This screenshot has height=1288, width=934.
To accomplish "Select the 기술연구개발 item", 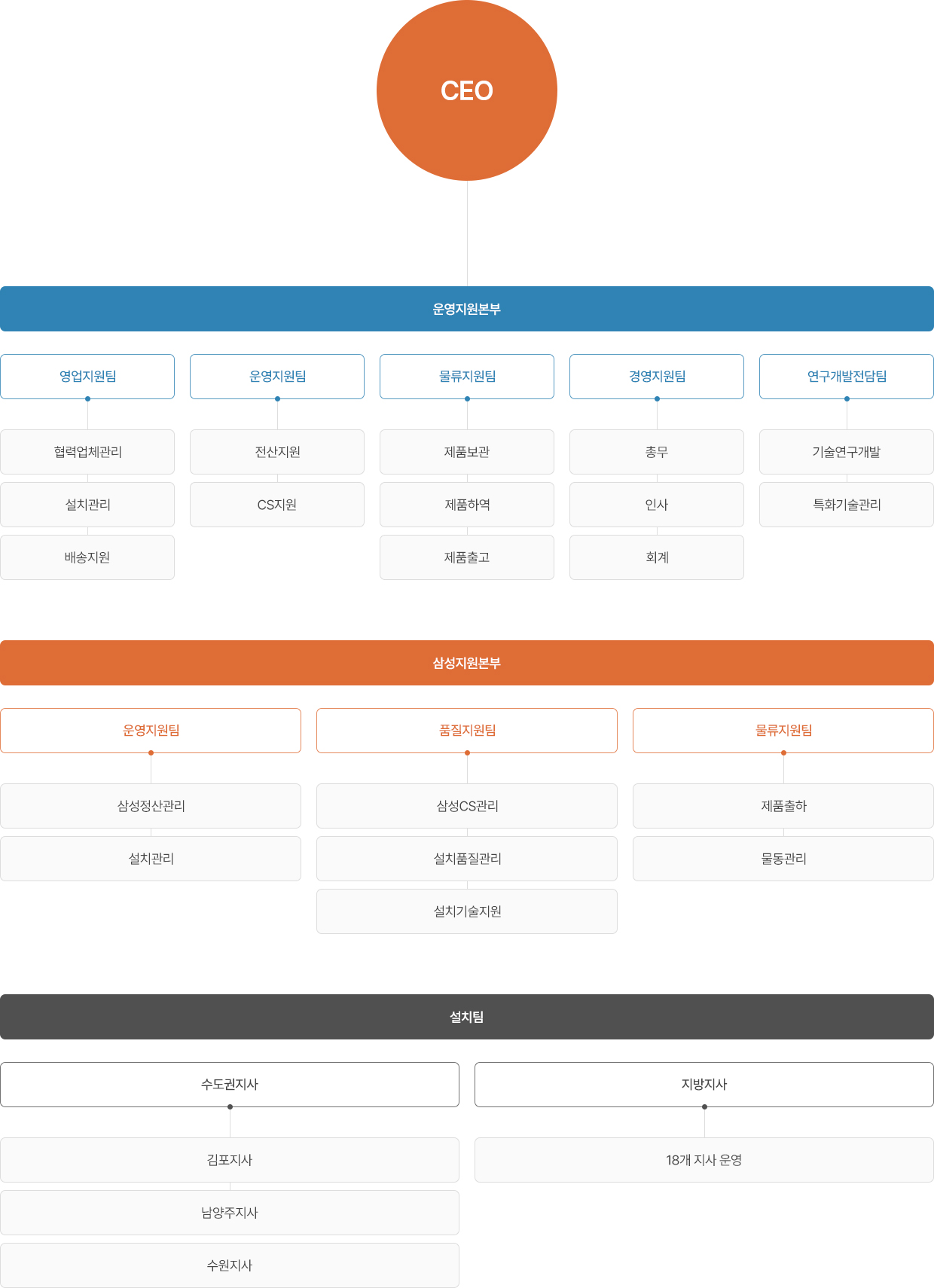I will (x=847, y=452).
